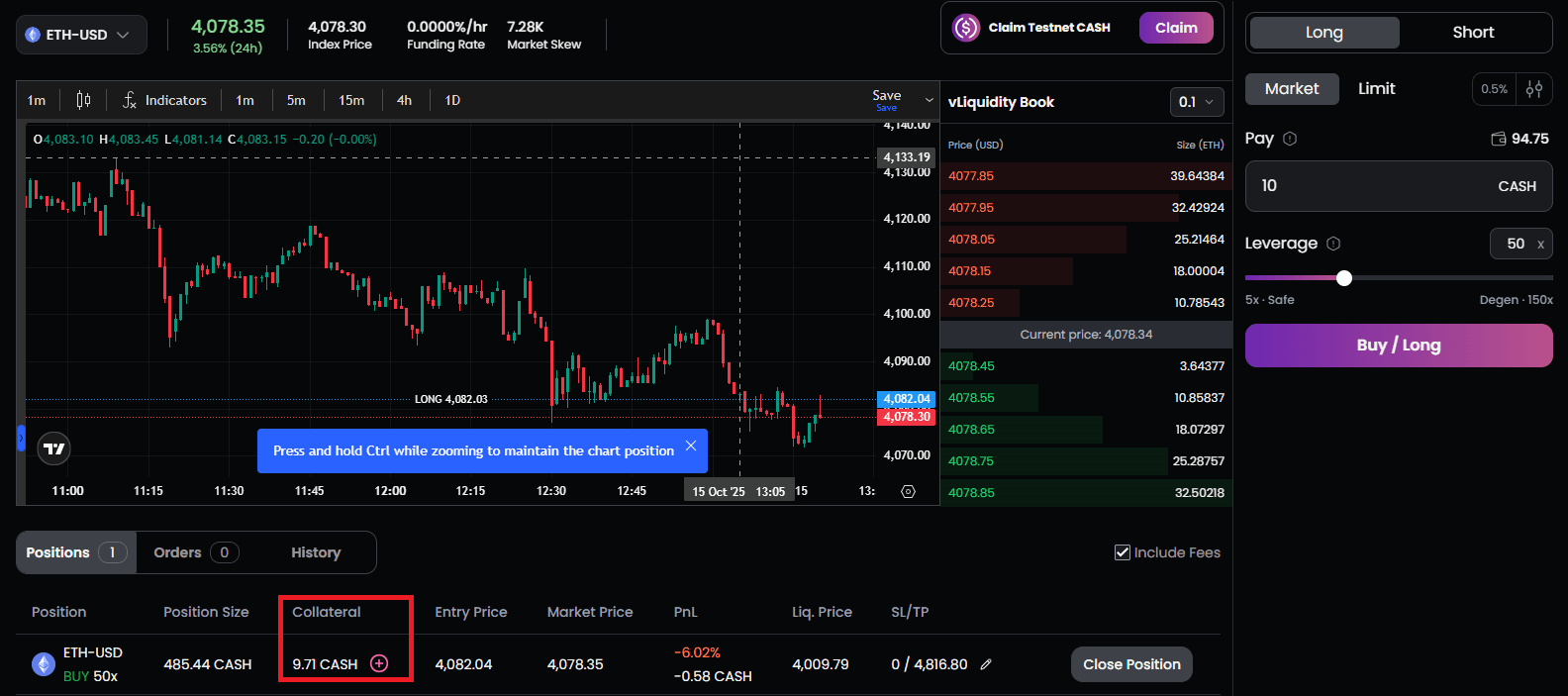
Task: Dismiss the Ctrl zooming hint banner
Action: (691, 446)
